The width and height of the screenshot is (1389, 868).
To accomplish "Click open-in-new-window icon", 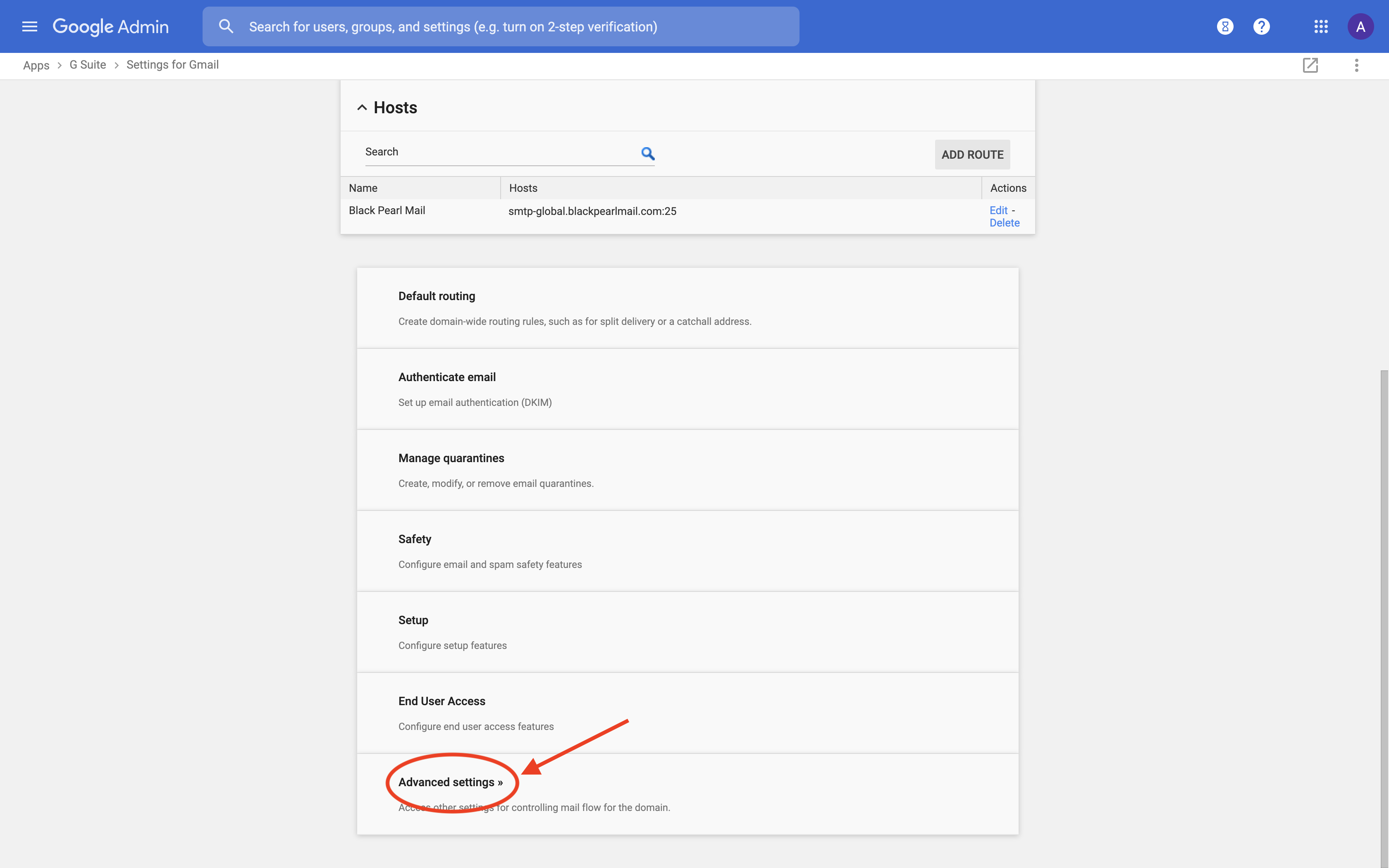I will point(1310,65).
